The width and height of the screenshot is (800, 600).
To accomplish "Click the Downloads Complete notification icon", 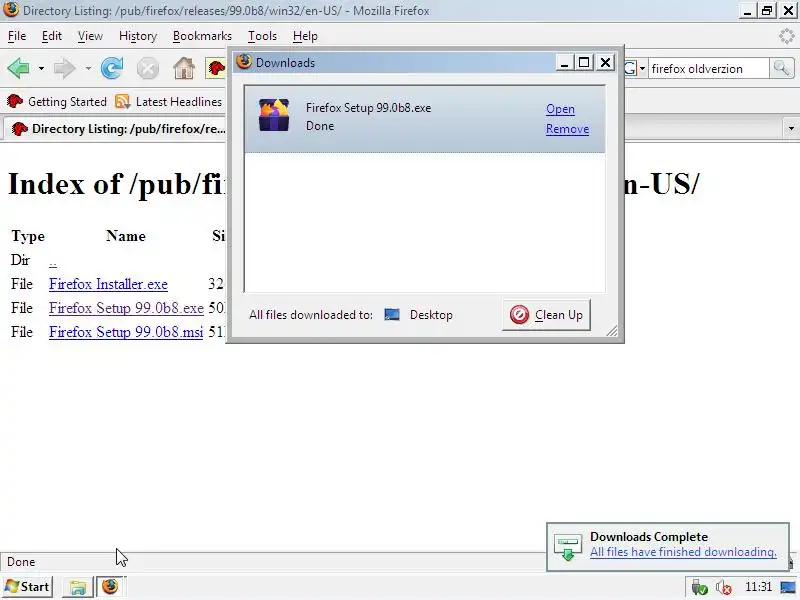I will [x=567, y=547].
